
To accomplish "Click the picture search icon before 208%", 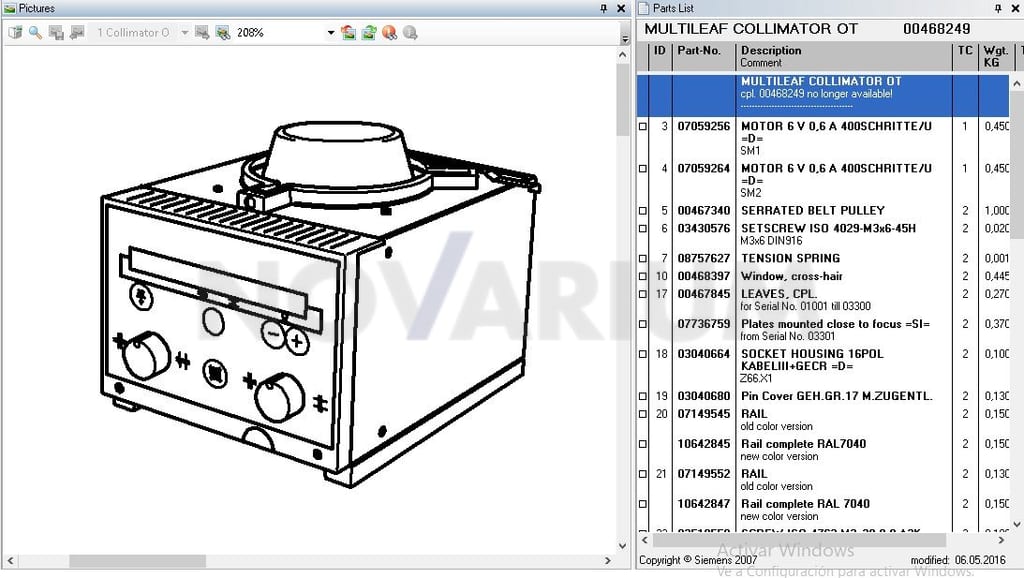I will point(223,32).
